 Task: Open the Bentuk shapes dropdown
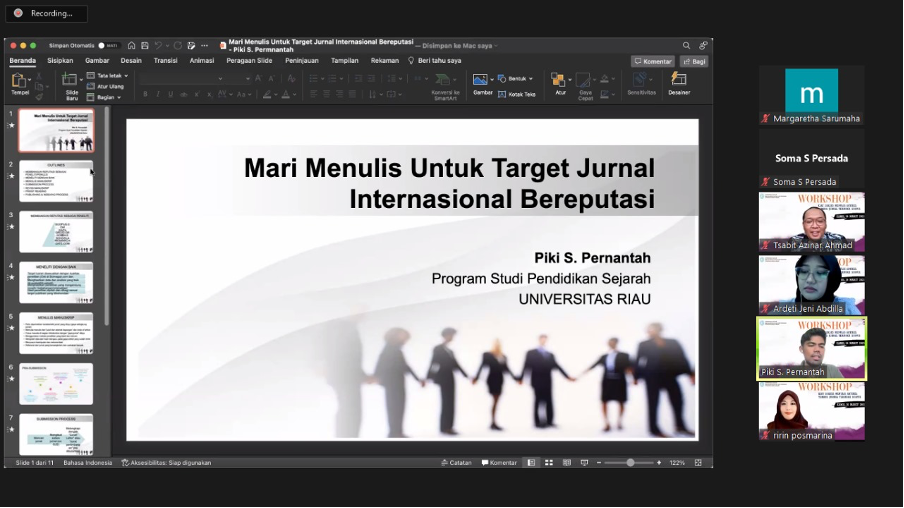pyautogui.click(x=520, y=78)
